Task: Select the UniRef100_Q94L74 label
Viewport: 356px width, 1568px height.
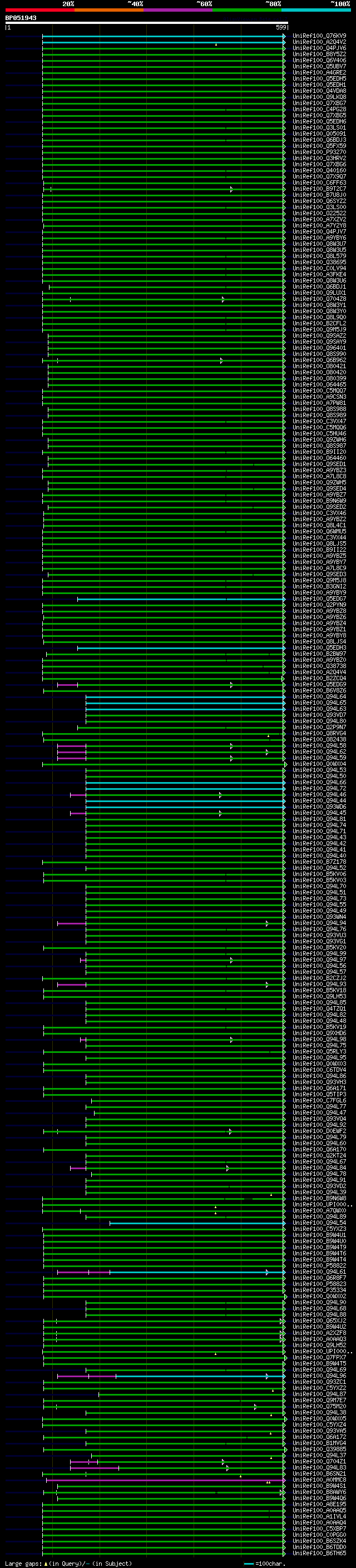Action: click(x=319, y=825)
